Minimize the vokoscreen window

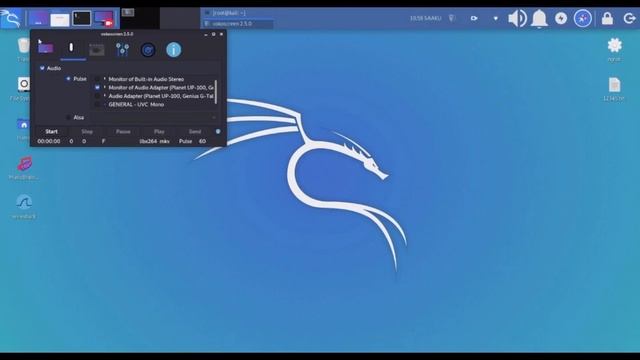(x=206, y=34)
